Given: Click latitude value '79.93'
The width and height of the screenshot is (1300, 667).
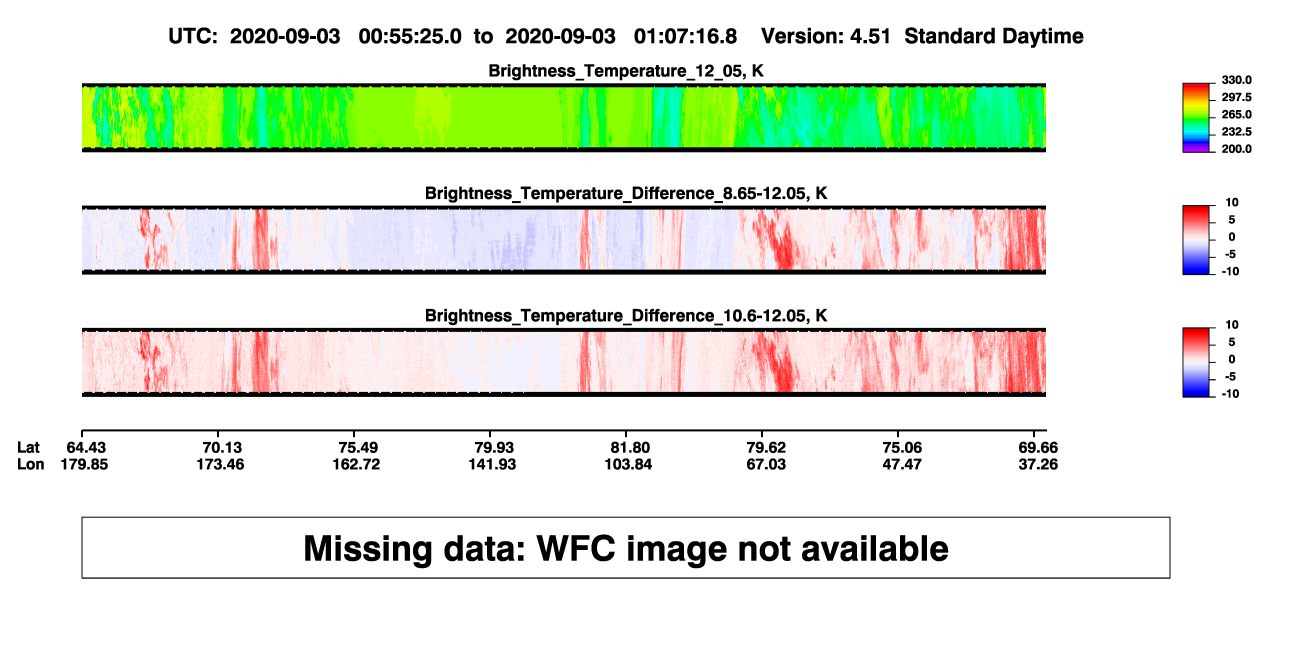Looking at the screenshot, I should coord(494,447).
